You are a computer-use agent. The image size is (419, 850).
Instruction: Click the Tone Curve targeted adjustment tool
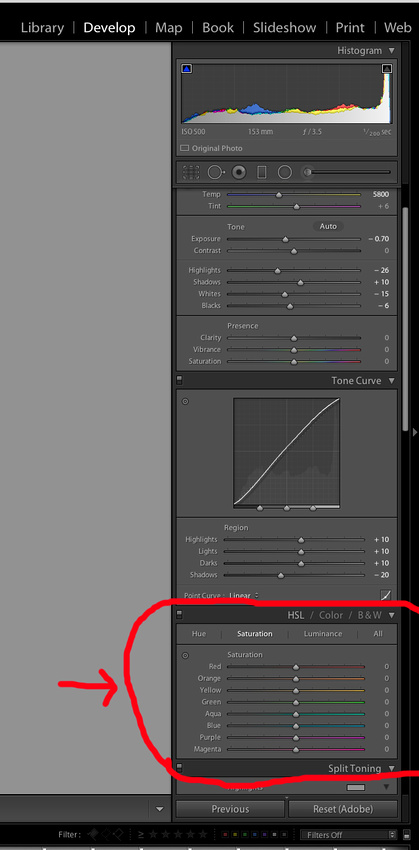pyautogui.click(x=185, y=402)
